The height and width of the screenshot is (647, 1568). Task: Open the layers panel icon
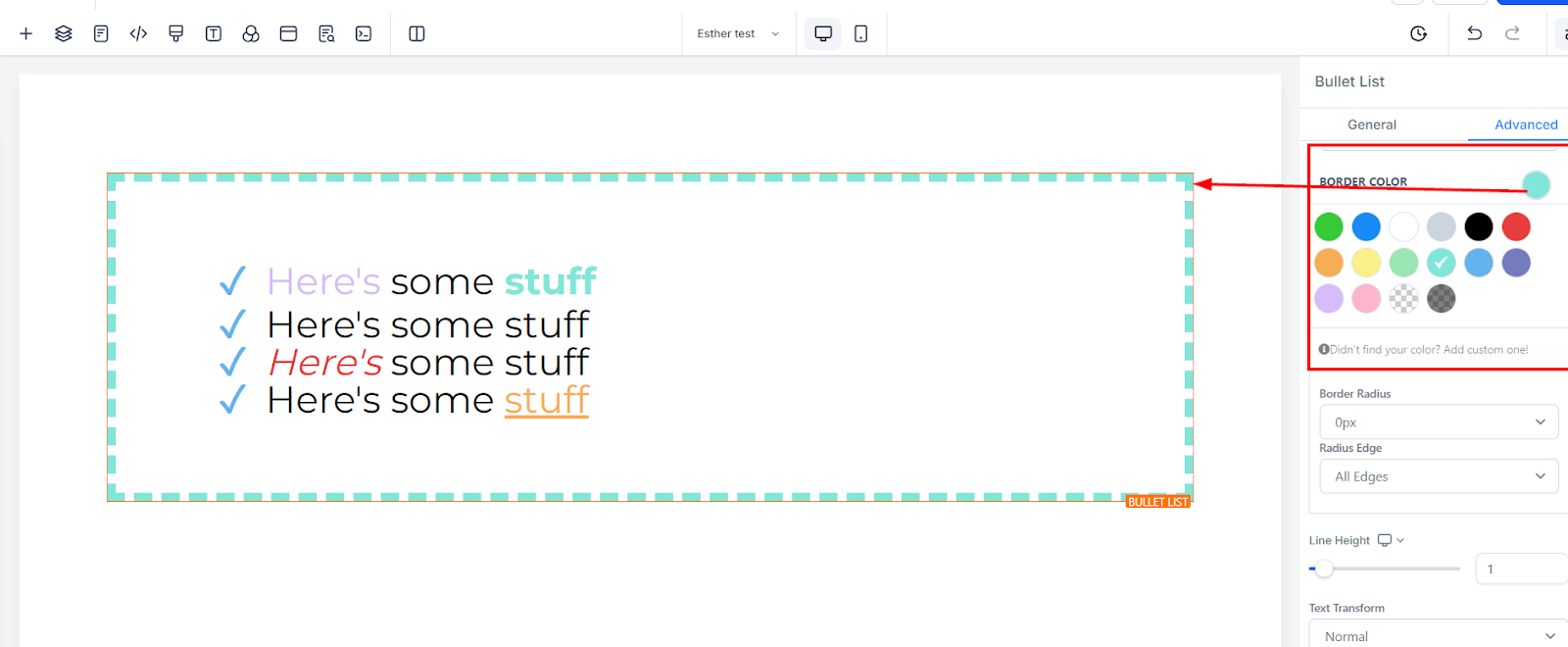pyautogui.click(x=64, y=33)
